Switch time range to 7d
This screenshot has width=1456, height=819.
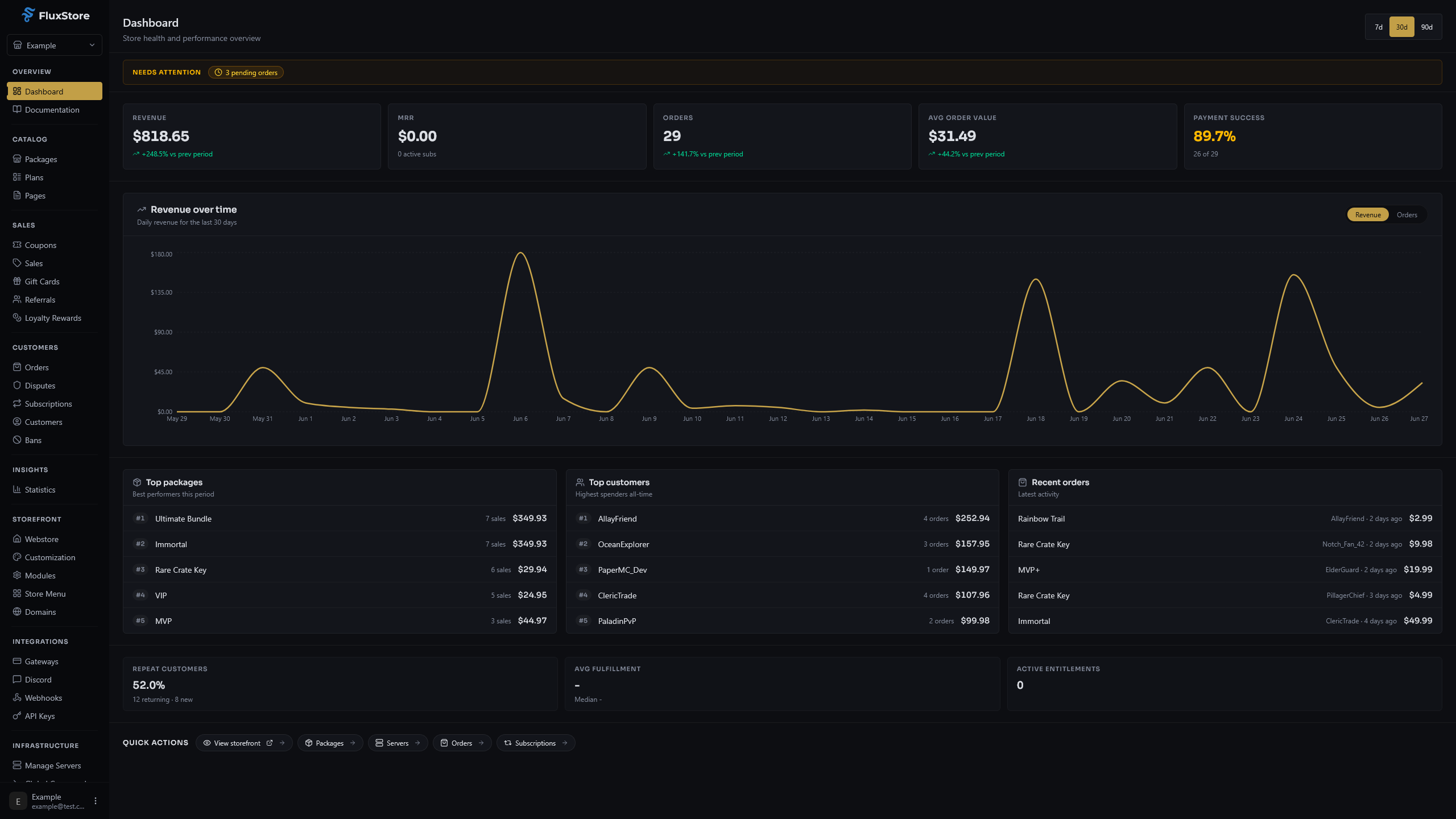click(x=1379, y=27)
